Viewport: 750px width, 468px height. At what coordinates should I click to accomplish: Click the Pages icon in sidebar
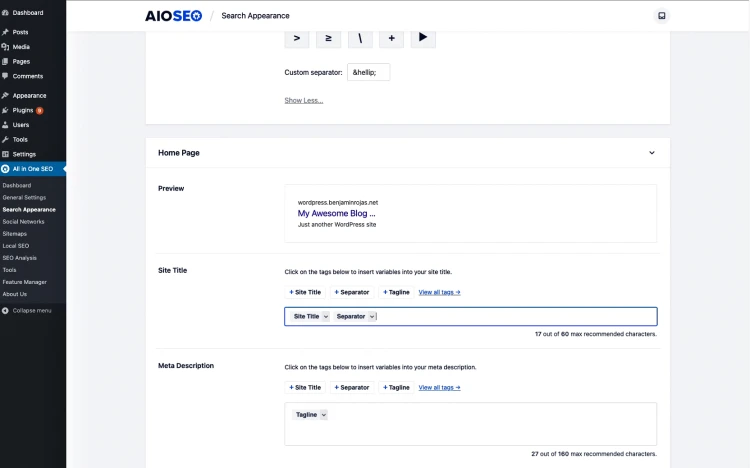pos(5,62)
